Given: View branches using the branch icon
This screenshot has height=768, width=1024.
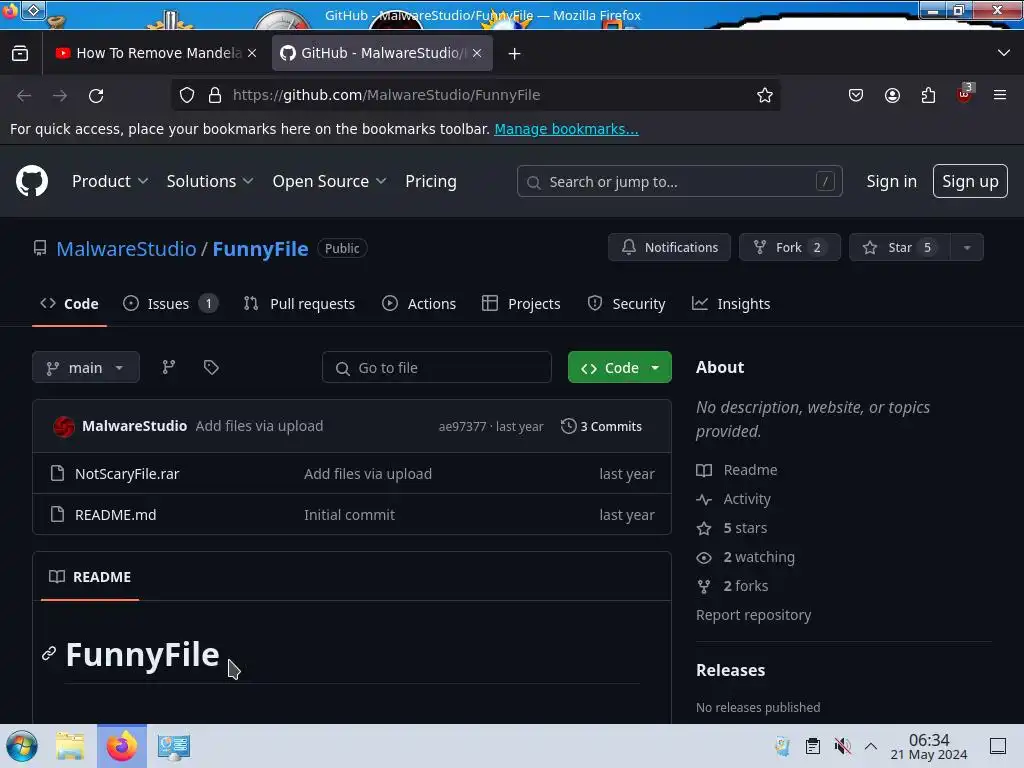Looking at the screenshot, I should [168, 367].
